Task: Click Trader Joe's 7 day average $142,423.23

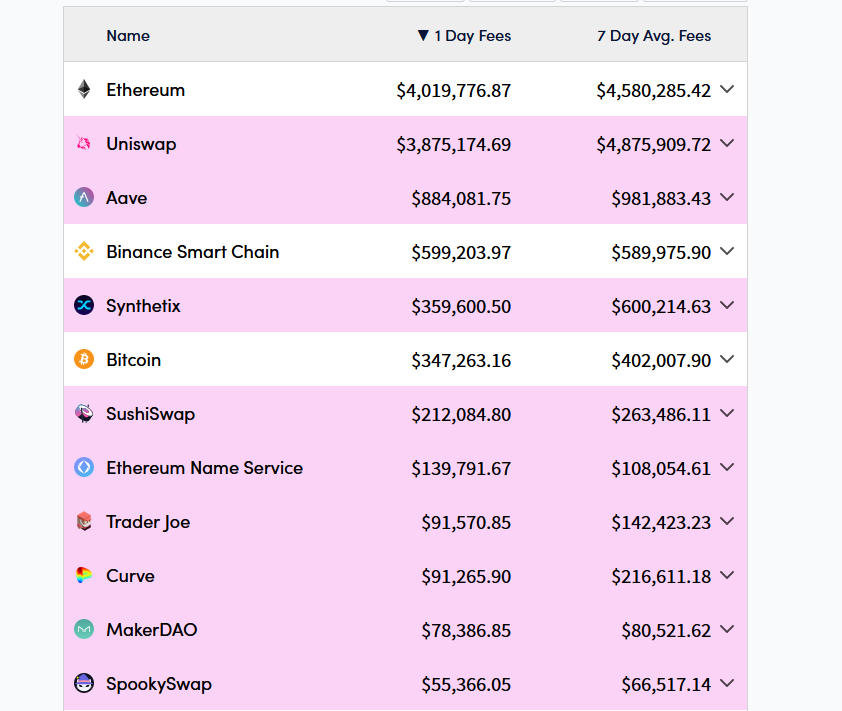Action: point(662,523)
